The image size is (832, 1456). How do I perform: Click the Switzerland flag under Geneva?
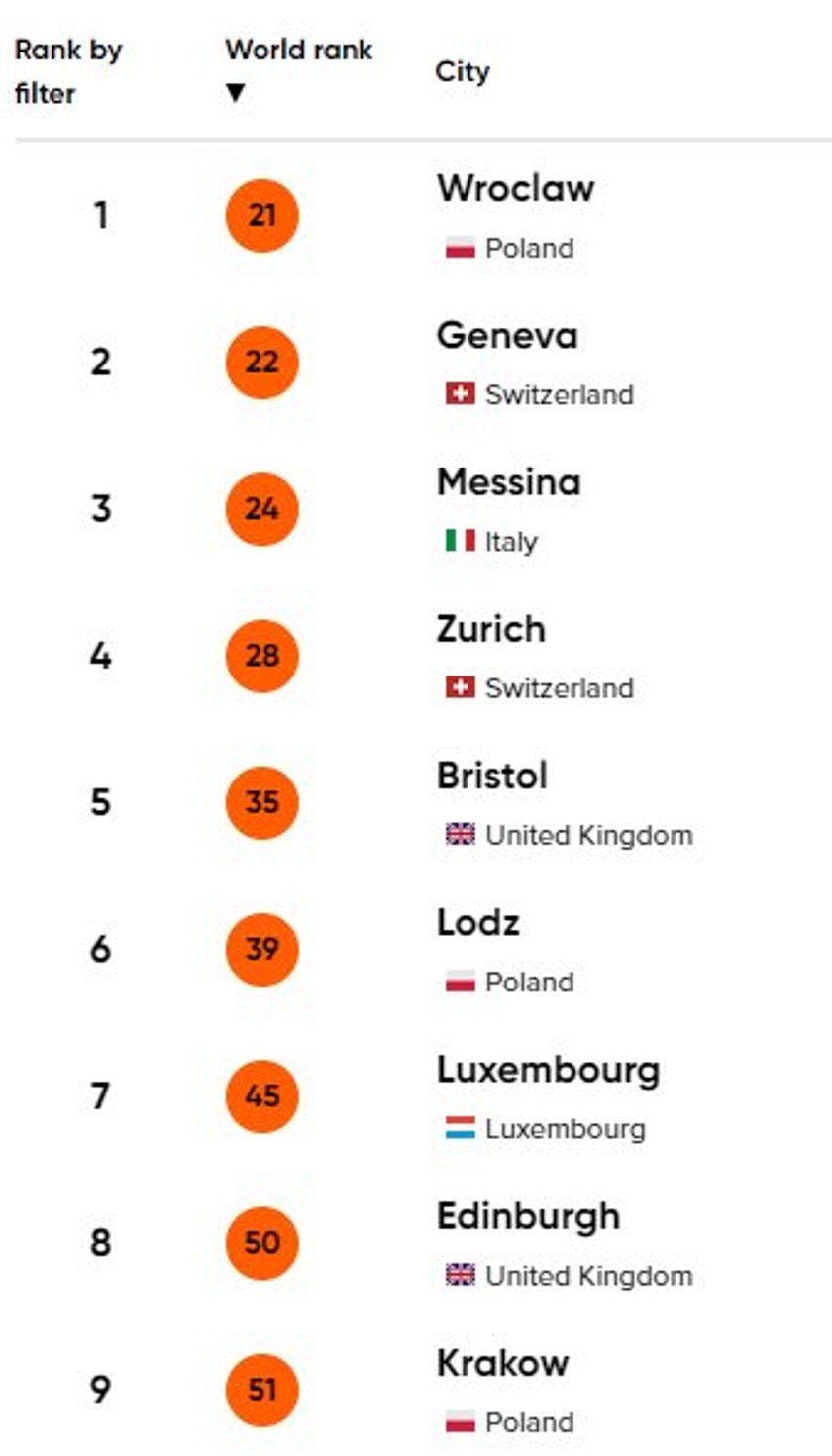click(460, 394)
